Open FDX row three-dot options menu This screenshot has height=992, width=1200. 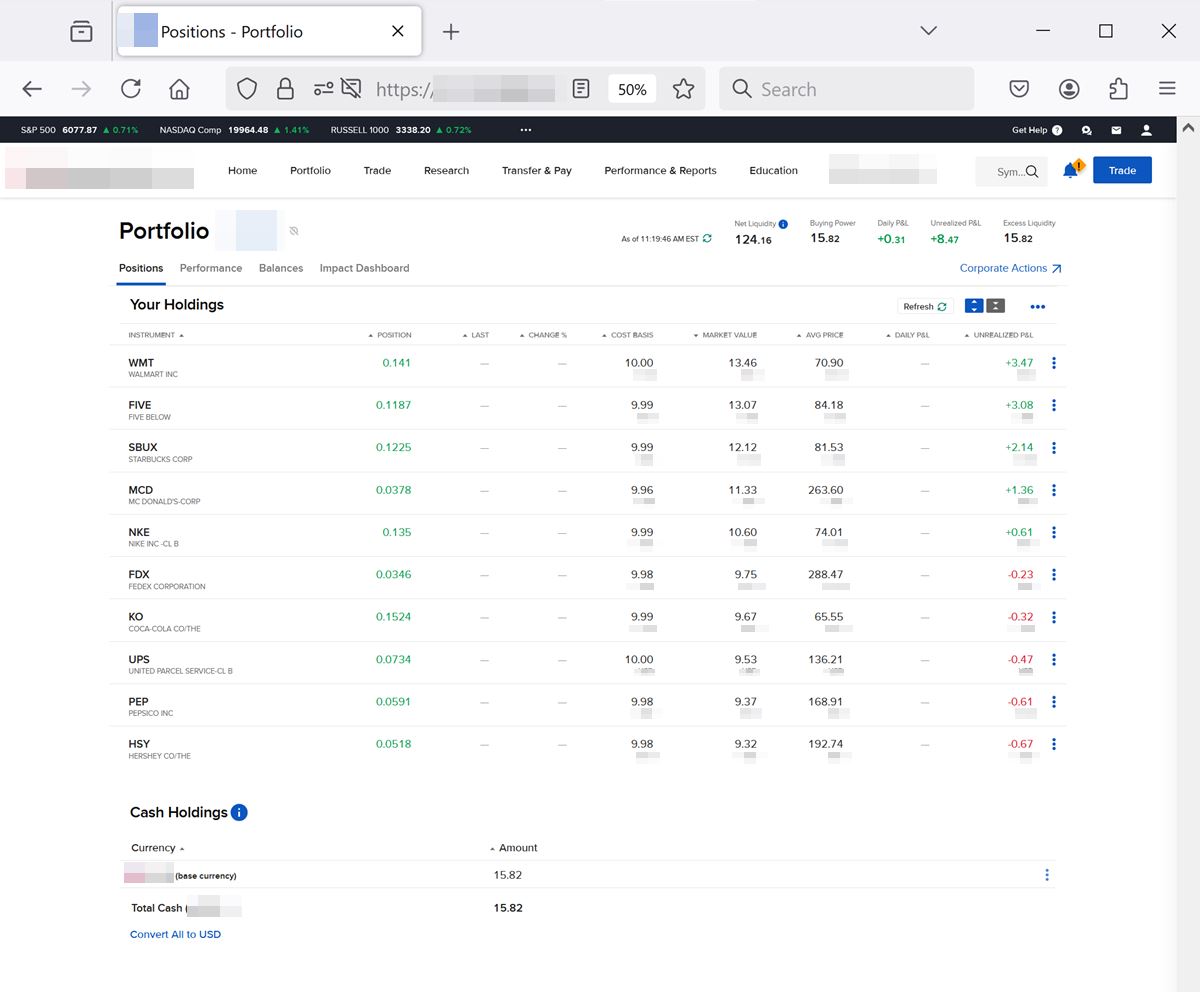pyautogui.click(x=1054, y=575)
